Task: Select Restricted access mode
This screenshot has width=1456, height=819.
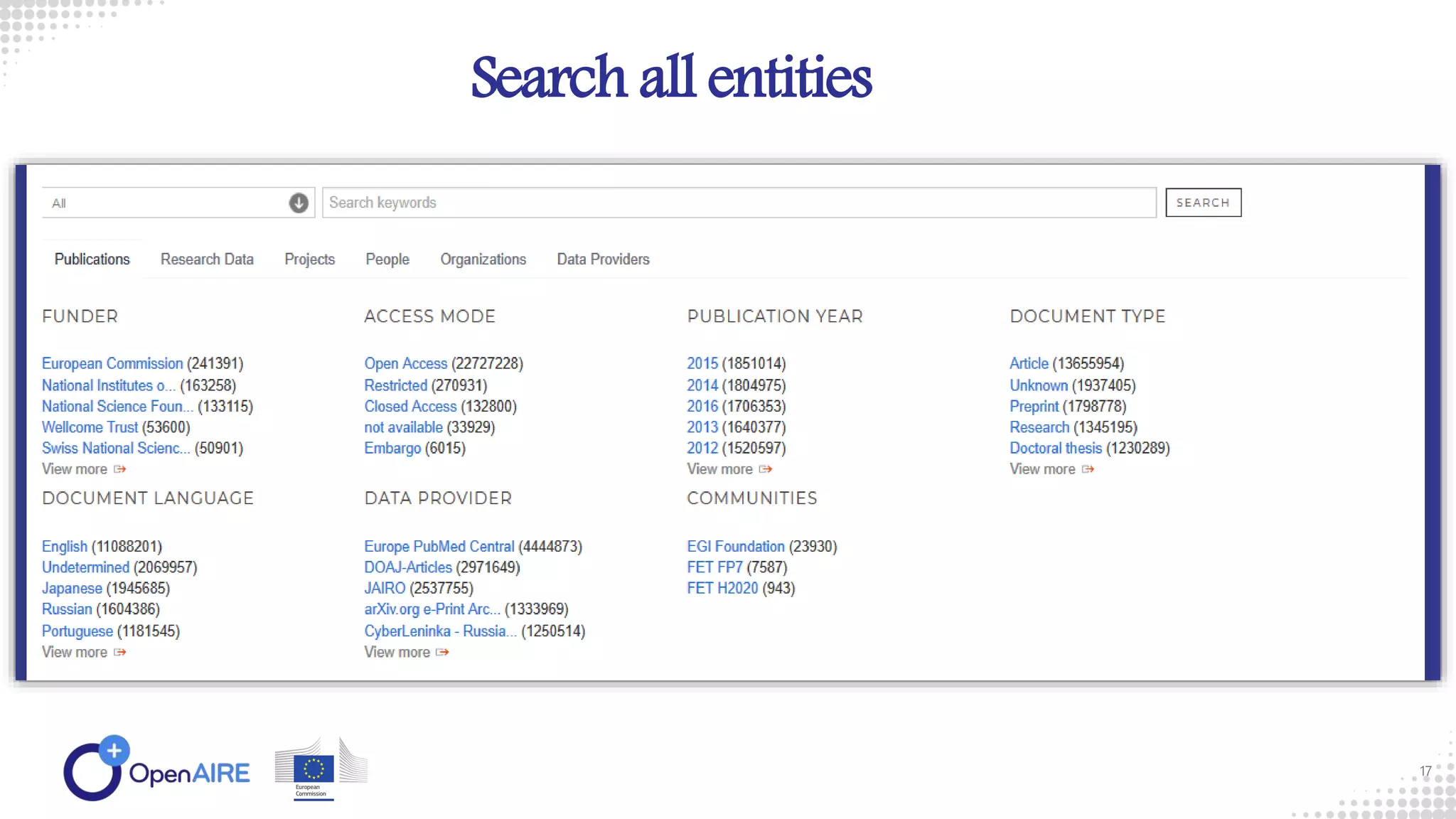Action: (x=395, y=385)
